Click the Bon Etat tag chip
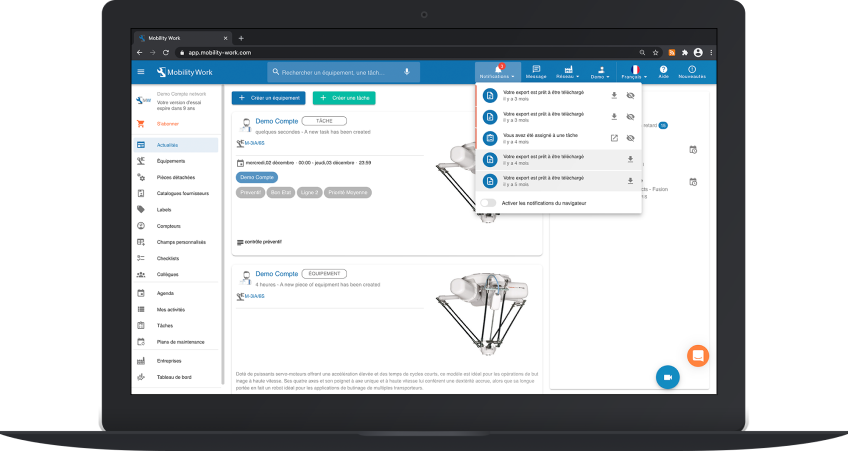 coord(281,193)
